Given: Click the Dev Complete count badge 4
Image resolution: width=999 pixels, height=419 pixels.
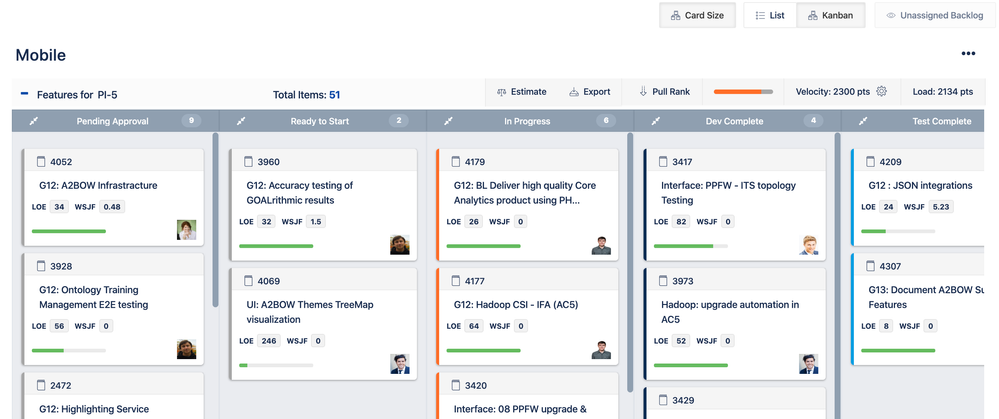Looking at the screenshot, I should (x=813, y=120).
